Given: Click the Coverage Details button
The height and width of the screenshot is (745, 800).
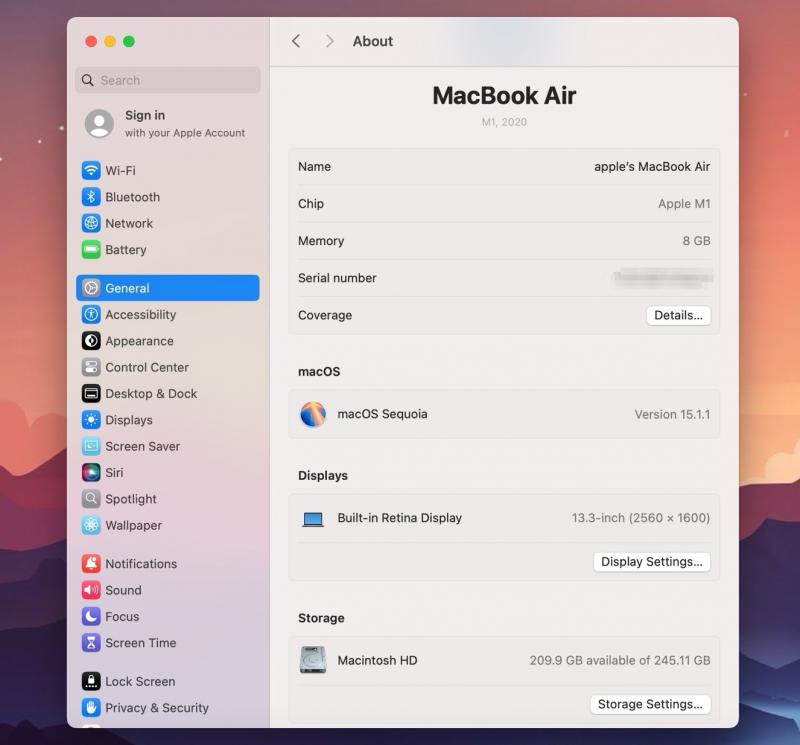Looking at the screenshot, I should (678, 315).
